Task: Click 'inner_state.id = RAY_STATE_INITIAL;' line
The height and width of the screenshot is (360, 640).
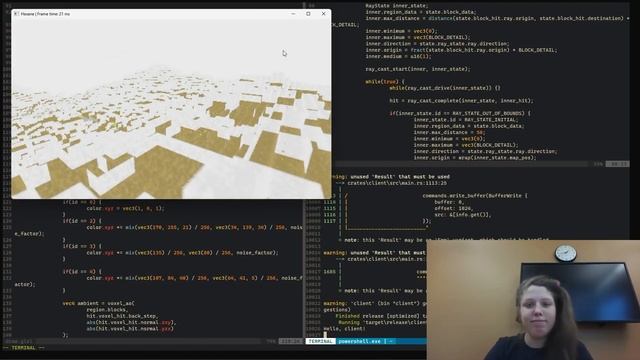Action: [466, 120]
